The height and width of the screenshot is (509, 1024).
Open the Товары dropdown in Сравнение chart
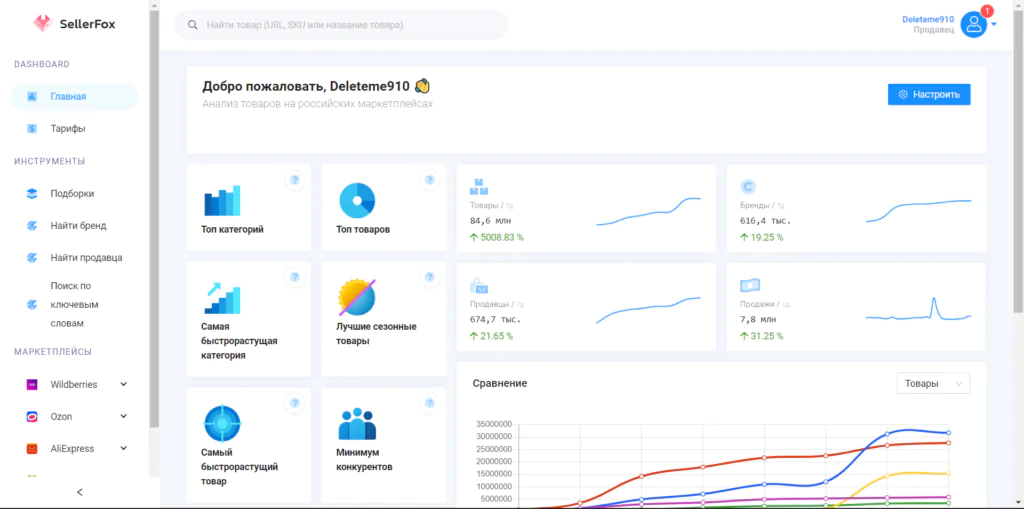933,383
